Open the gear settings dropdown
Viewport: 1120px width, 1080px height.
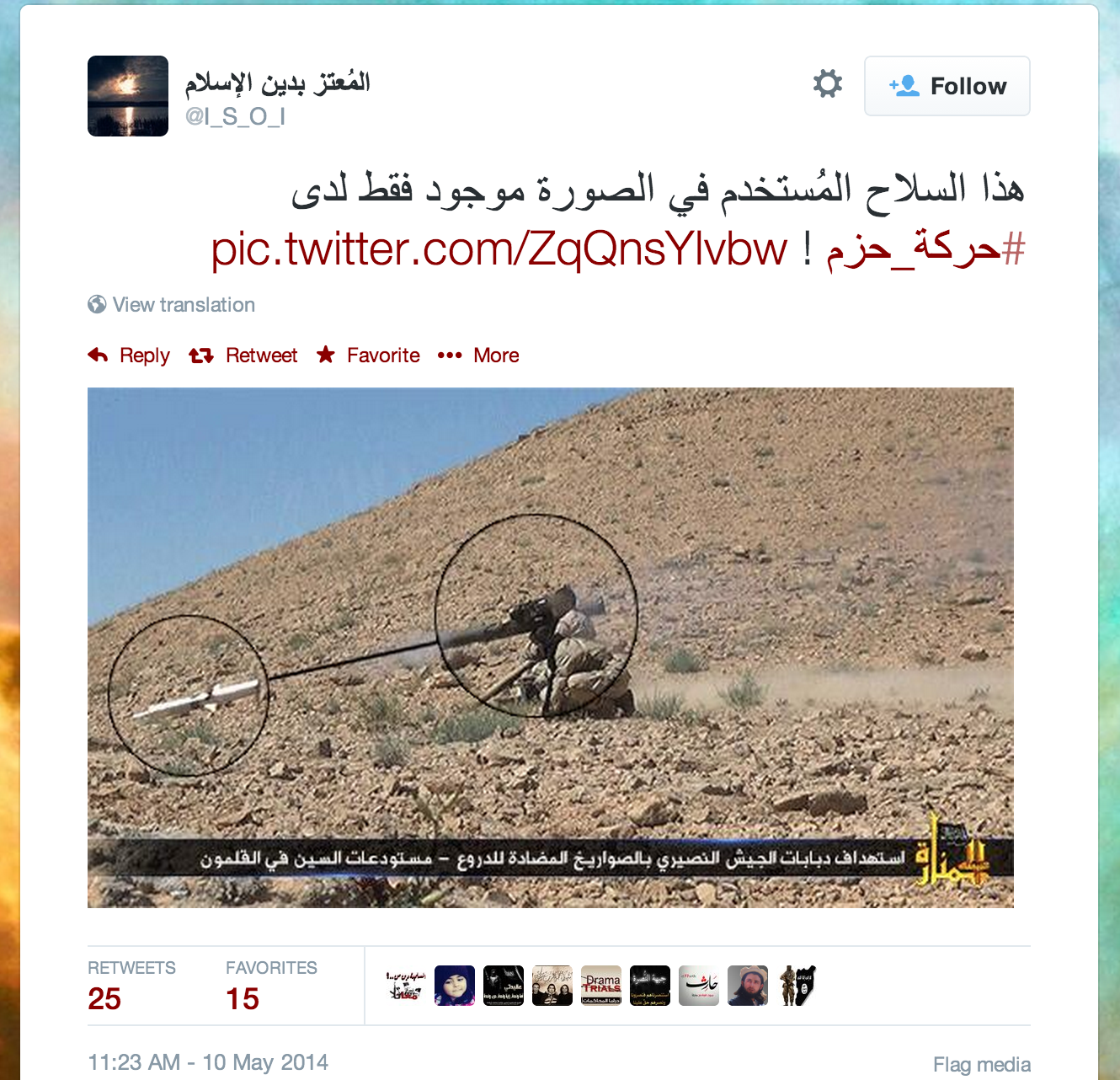pyautogui.click(x=827, y=84)
